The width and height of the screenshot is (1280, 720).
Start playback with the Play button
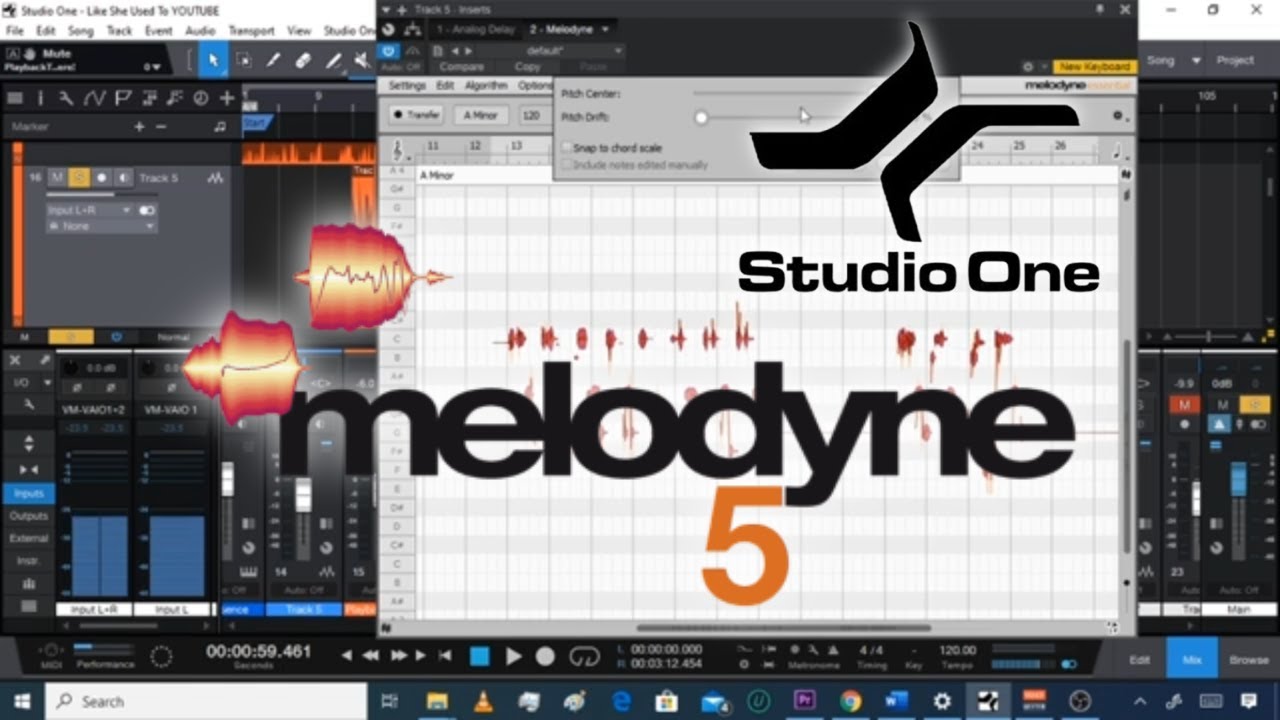pyautogui.click(x=513, y=656)
